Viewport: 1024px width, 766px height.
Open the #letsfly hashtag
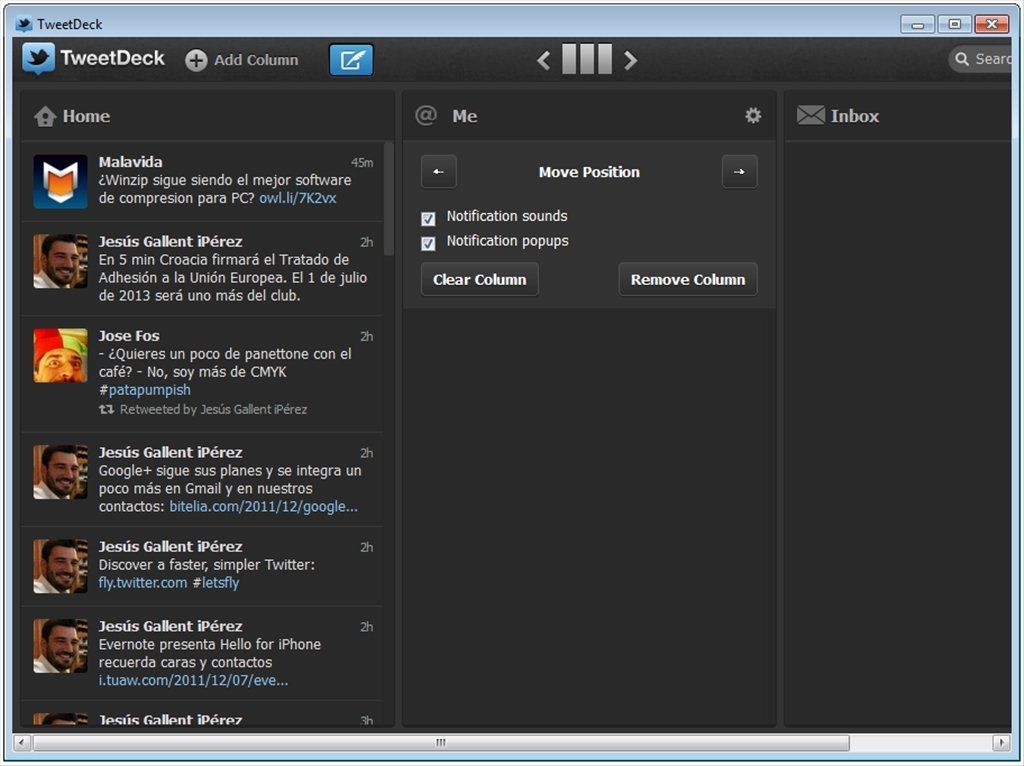pos(216,582)
